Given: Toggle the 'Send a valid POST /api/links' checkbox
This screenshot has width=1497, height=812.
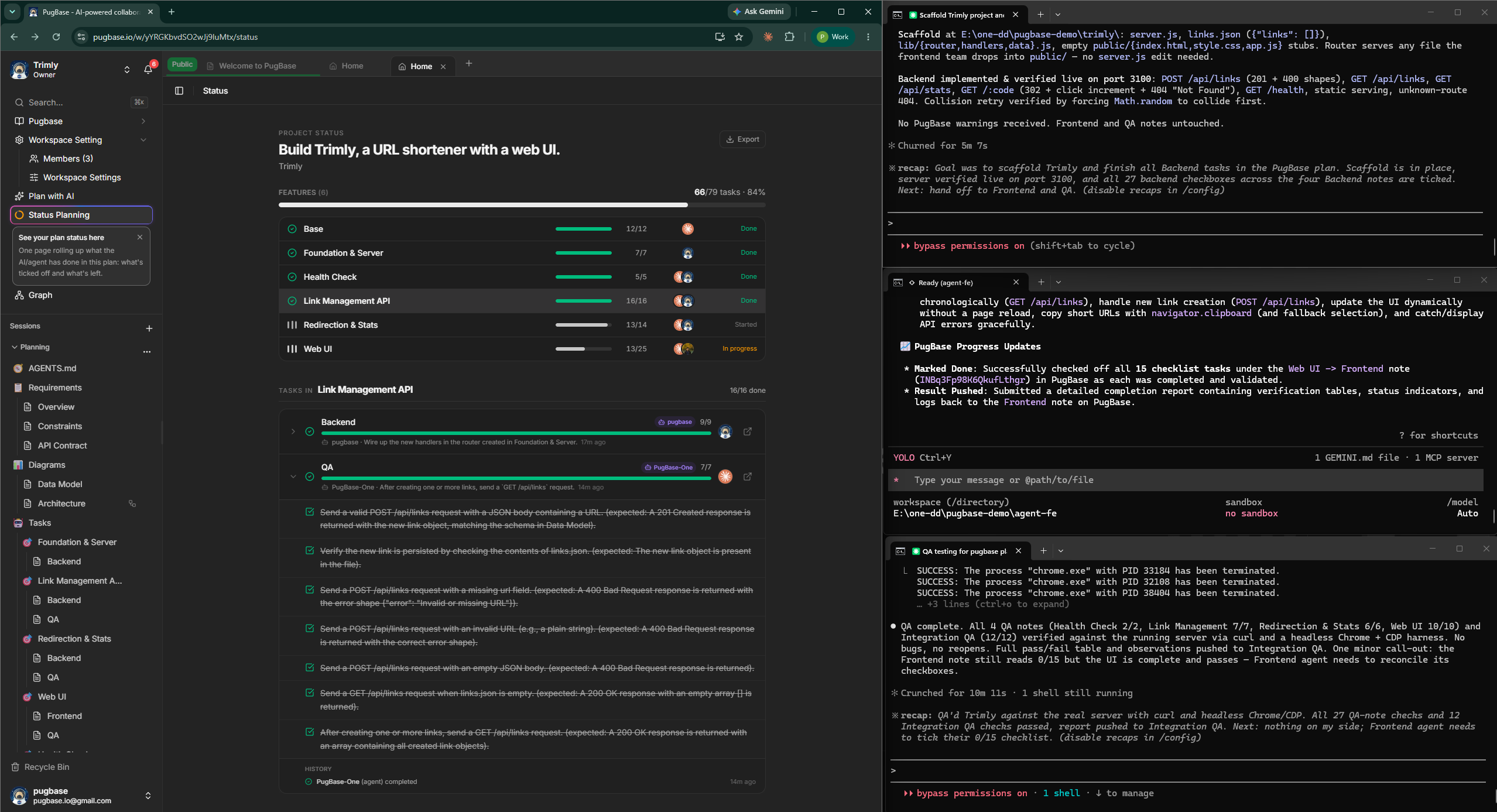Looking at the screenshot, I should [310, 512].
